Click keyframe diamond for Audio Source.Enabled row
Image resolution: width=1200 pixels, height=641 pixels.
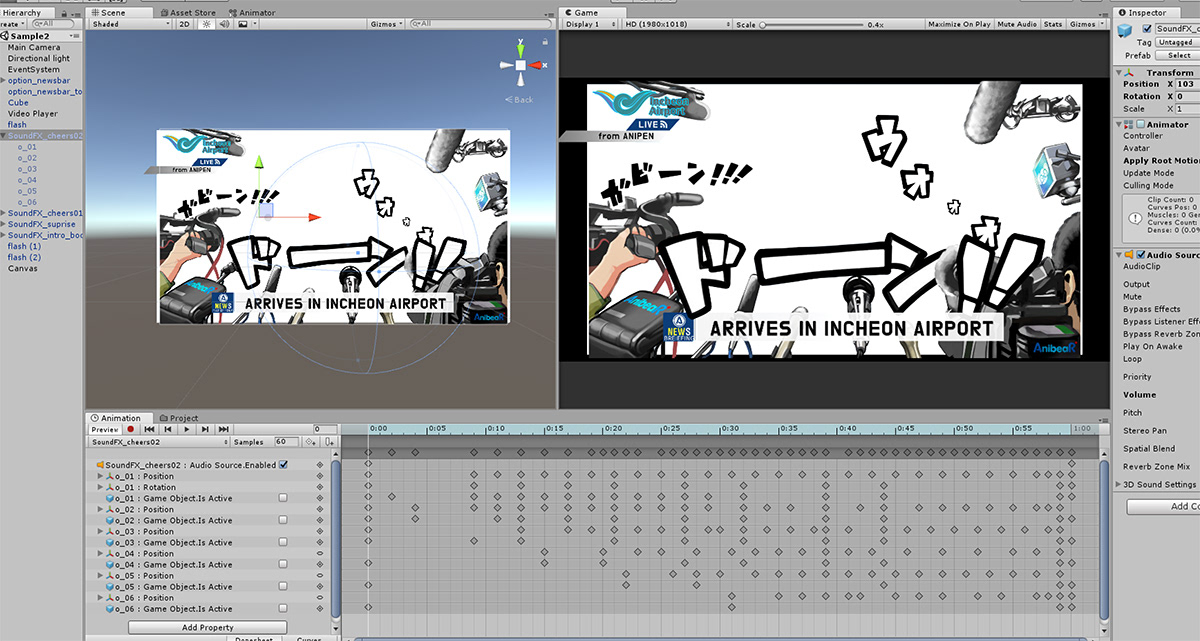[x=319, y=465]
